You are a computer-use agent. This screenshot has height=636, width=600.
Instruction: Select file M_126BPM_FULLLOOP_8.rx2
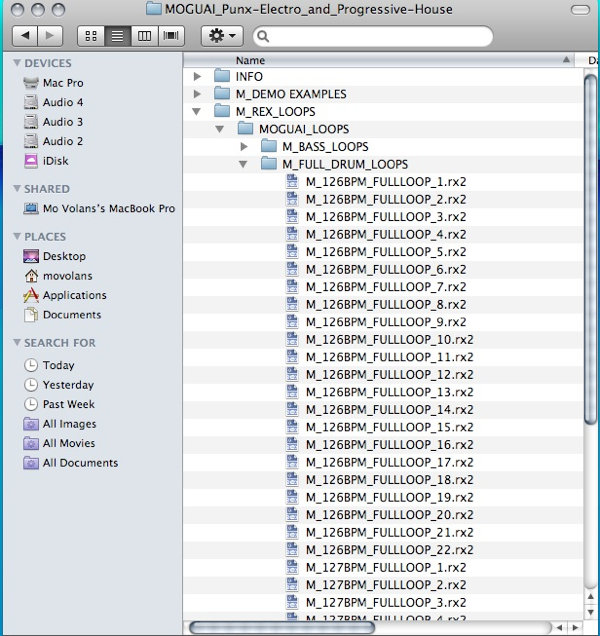(386, 304)
